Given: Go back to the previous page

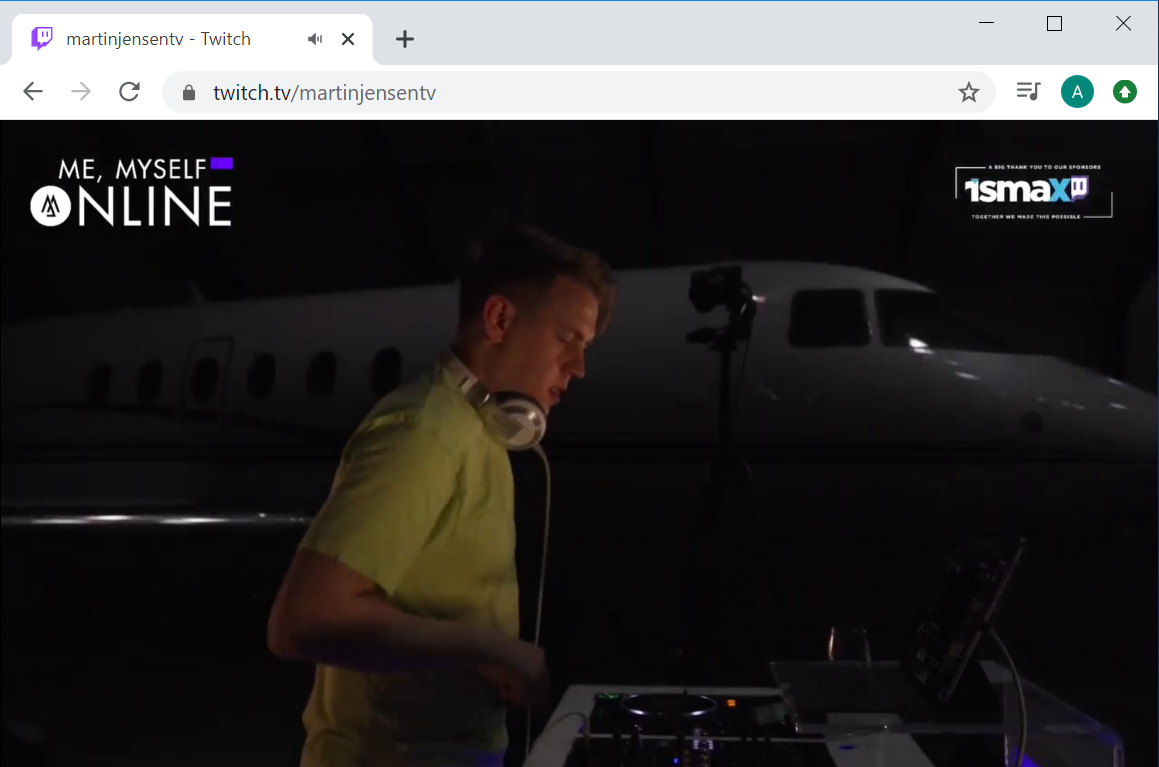Looking at the screenshot, I should [33, 92].
